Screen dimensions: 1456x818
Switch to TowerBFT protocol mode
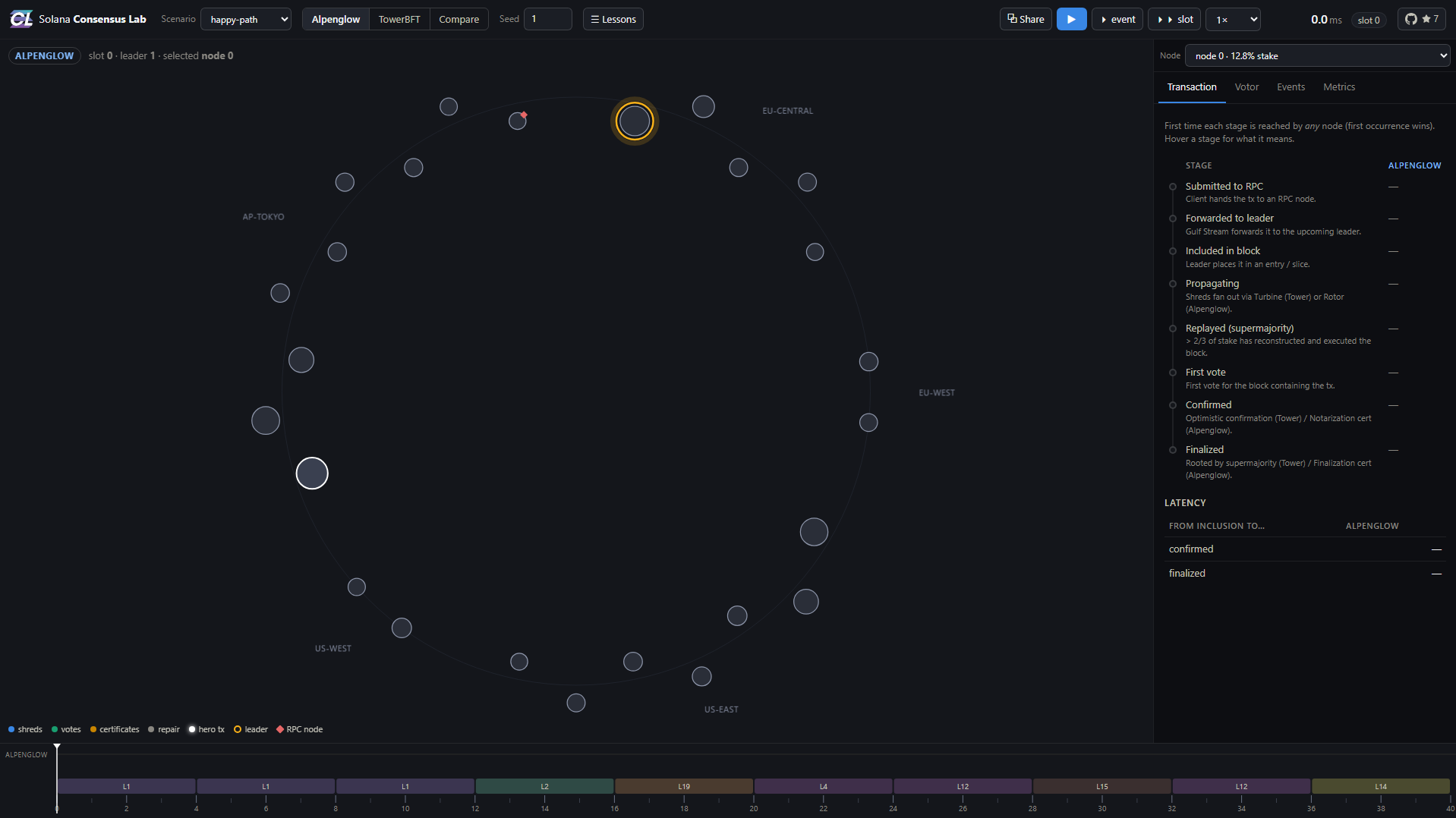click(x=399, y=19)
